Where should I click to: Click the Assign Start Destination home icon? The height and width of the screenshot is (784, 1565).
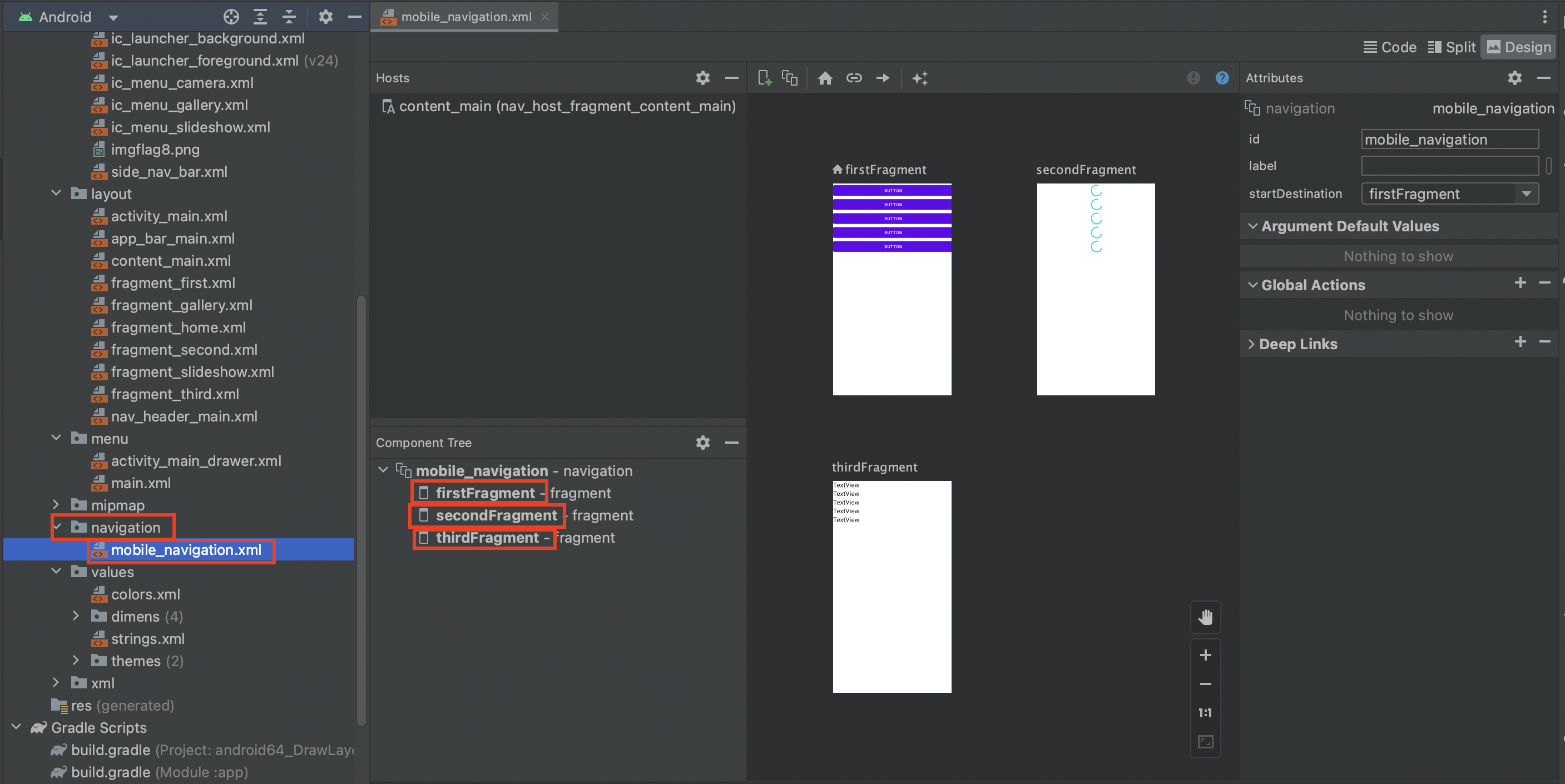pos(824,78)
